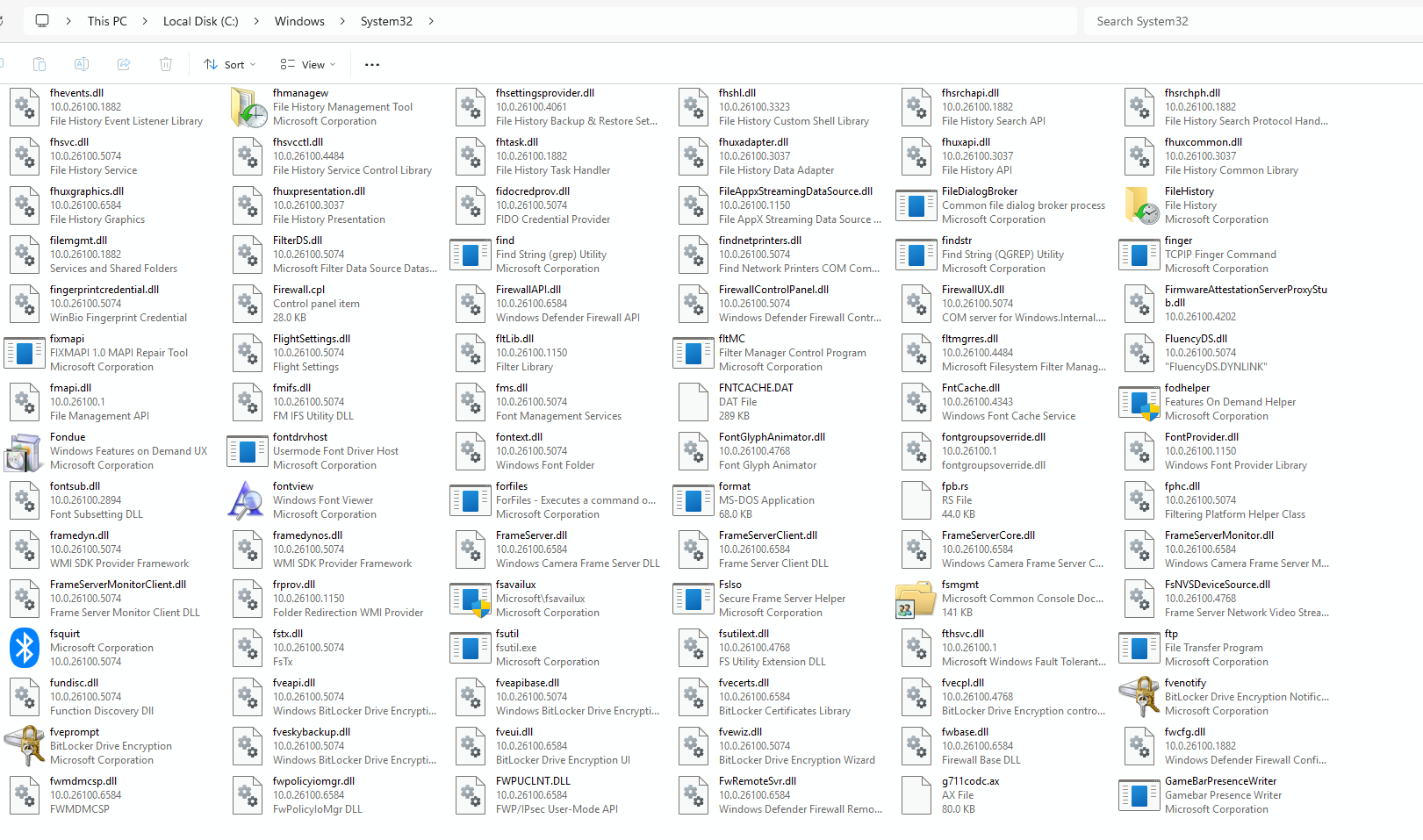Select the fpb.rs file icon
This screenshot has width=1423, height=840.
point(916,500)
